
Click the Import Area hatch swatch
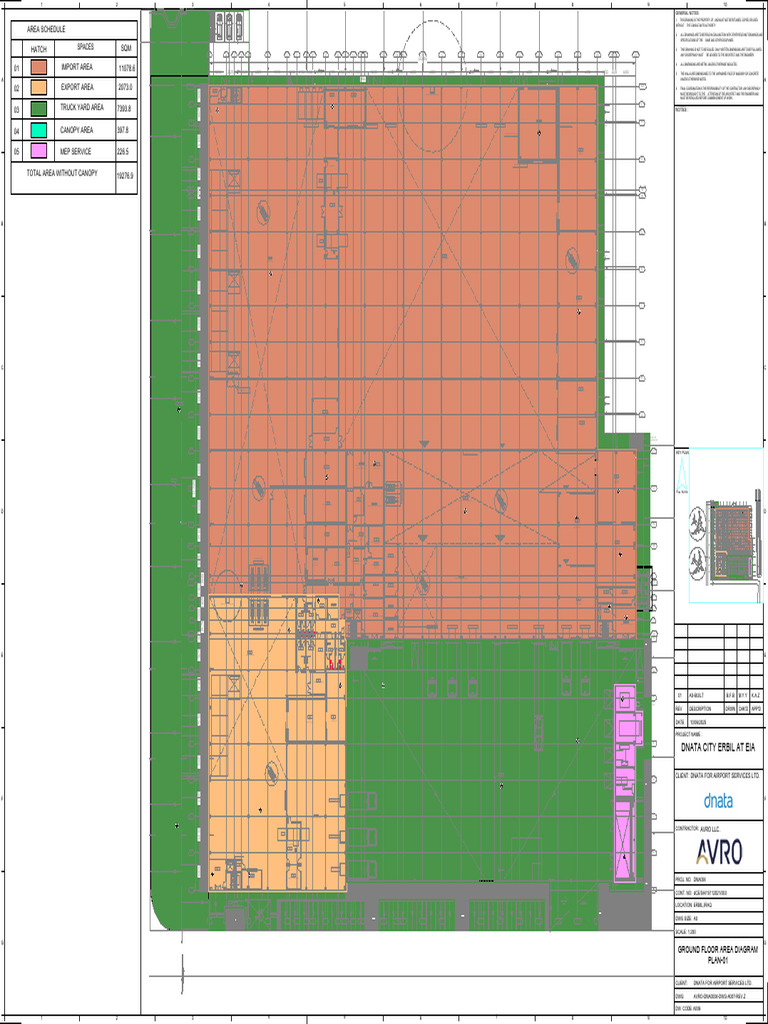[39, 67]
